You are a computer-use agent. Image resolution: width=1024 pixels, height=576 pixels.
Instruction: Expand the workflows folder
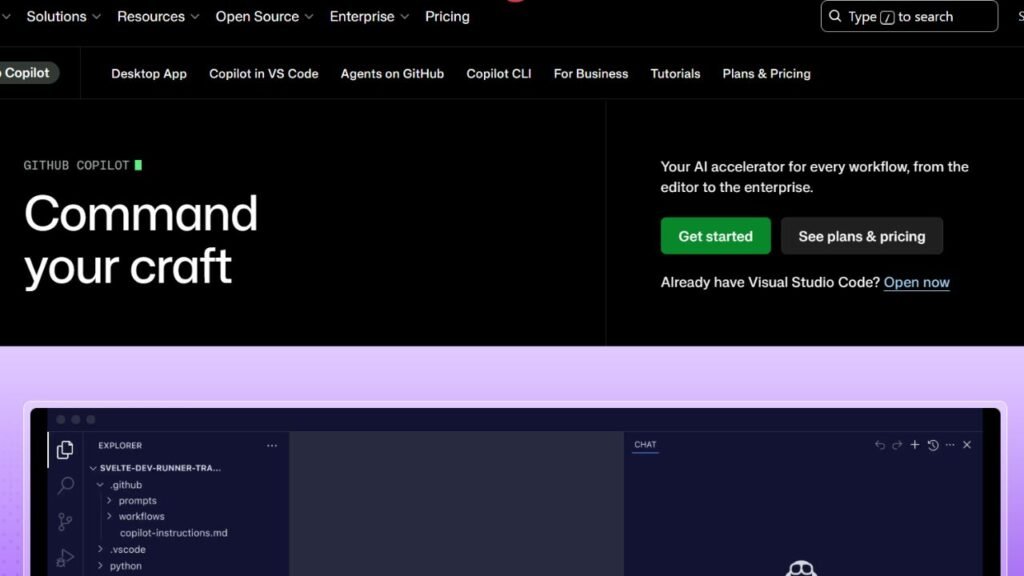point(136,517)
